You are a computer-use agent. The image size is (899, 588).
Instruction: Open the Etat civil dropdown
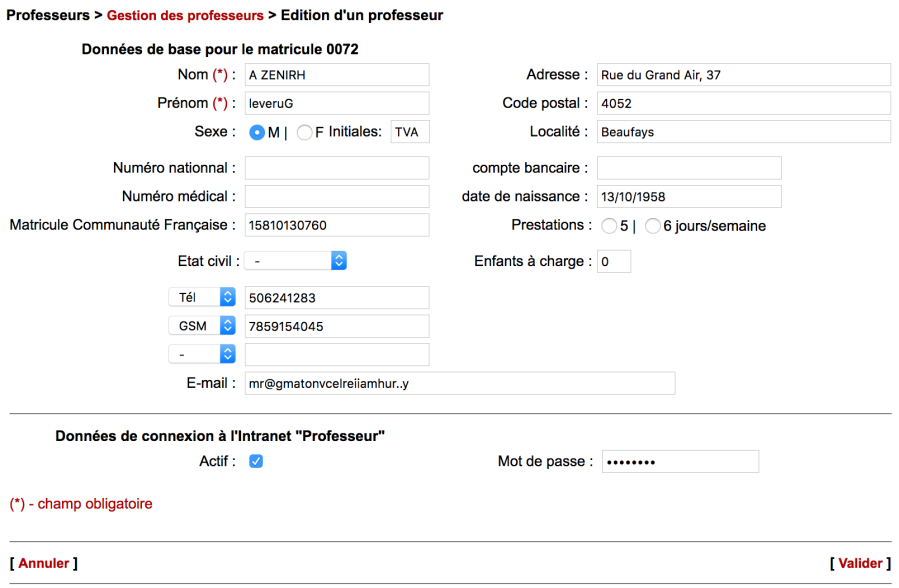click(295, 260)
